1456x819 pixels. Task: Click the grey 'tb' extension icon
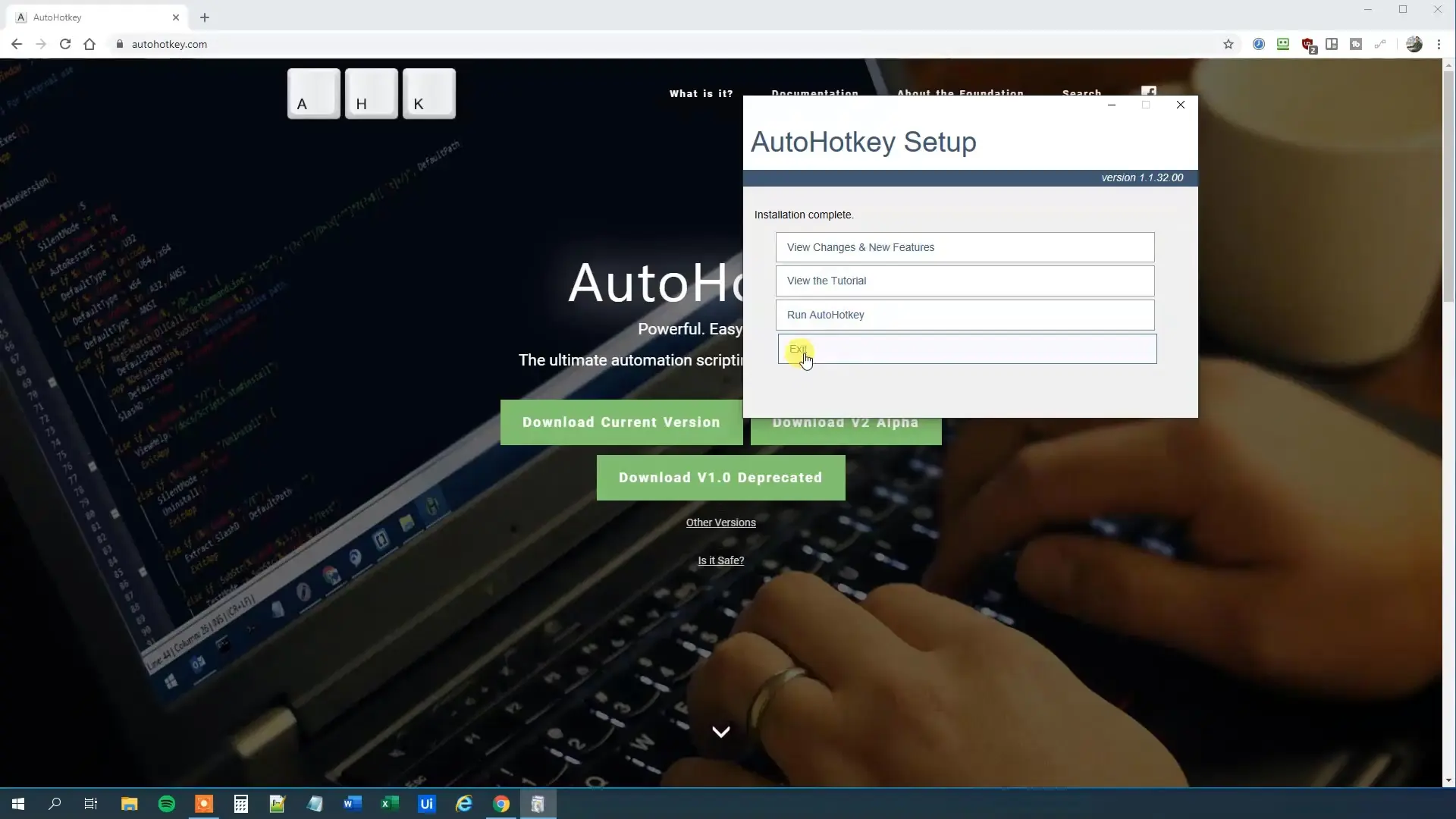point(1356,44)
